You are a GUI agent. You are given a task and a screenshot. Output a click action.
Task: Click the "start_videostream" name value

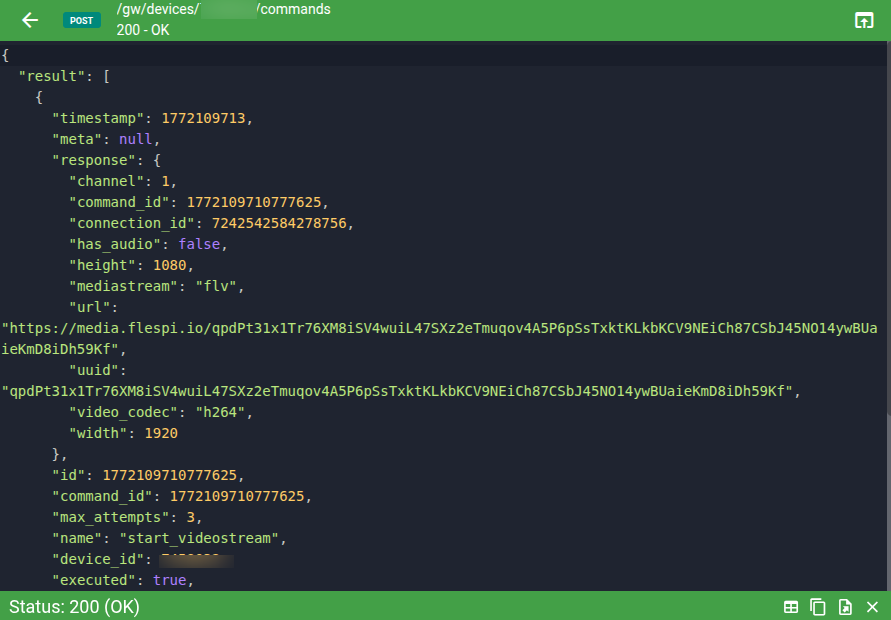click(x=214, y=538)
